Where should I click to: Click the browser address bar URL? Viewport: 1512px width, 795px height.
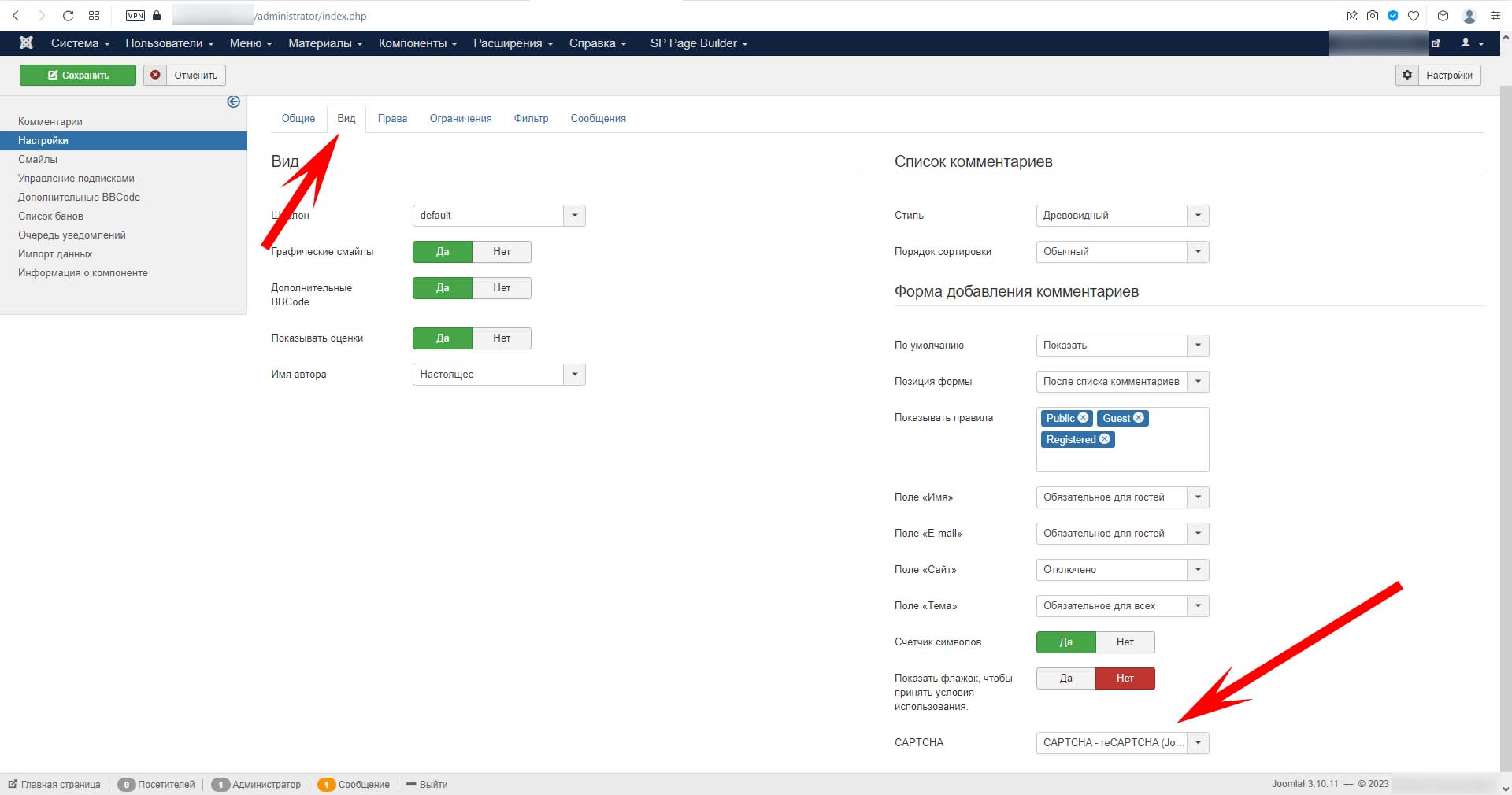point(311,16)
